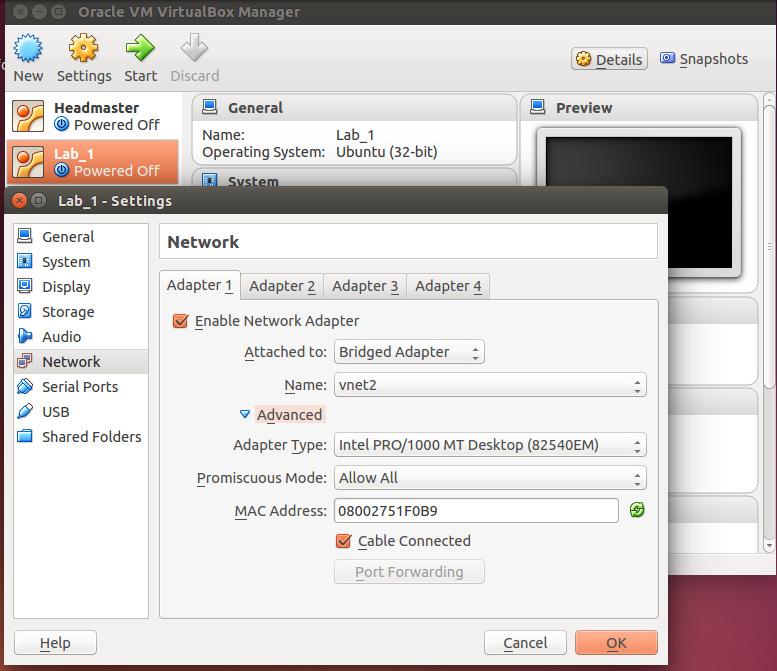Click the System chip icon in details pane
This screenshot has width=777, height=671.
pyautogui.click(x=210, y=180)
